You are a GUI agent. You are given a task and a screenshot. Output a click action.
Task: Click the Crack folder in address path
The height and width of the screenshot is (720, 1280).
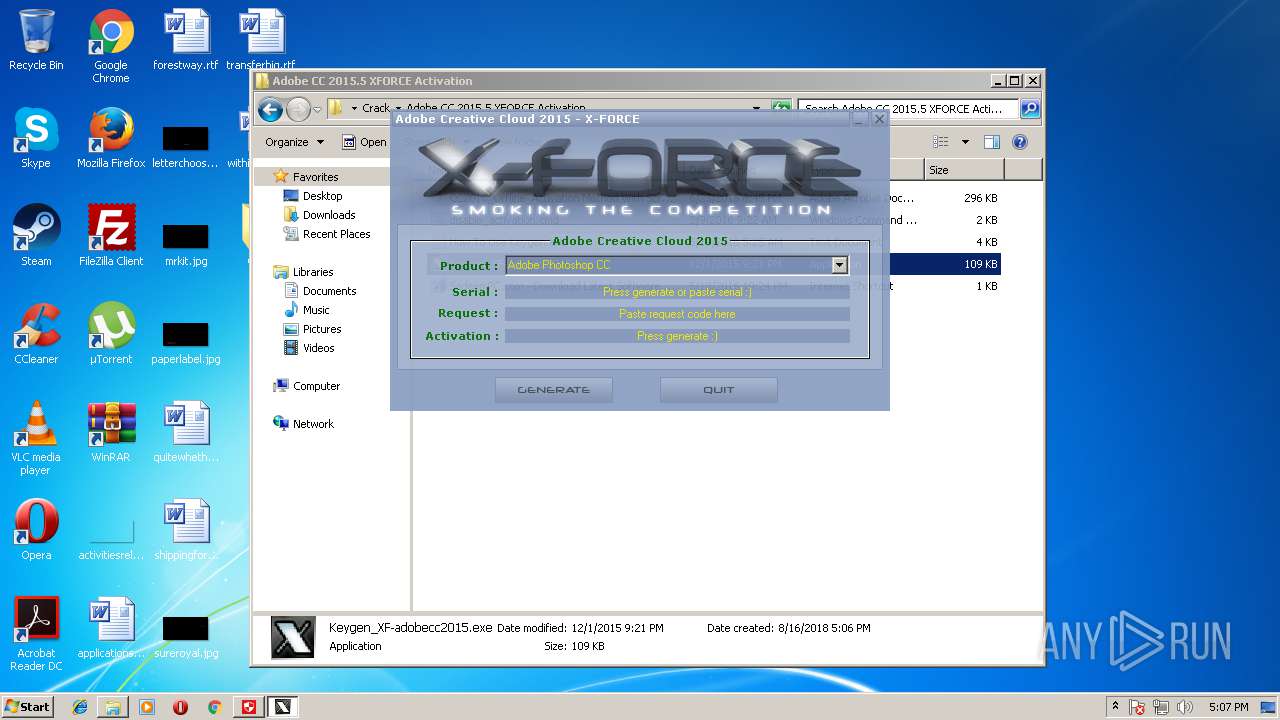pos(376,108)
